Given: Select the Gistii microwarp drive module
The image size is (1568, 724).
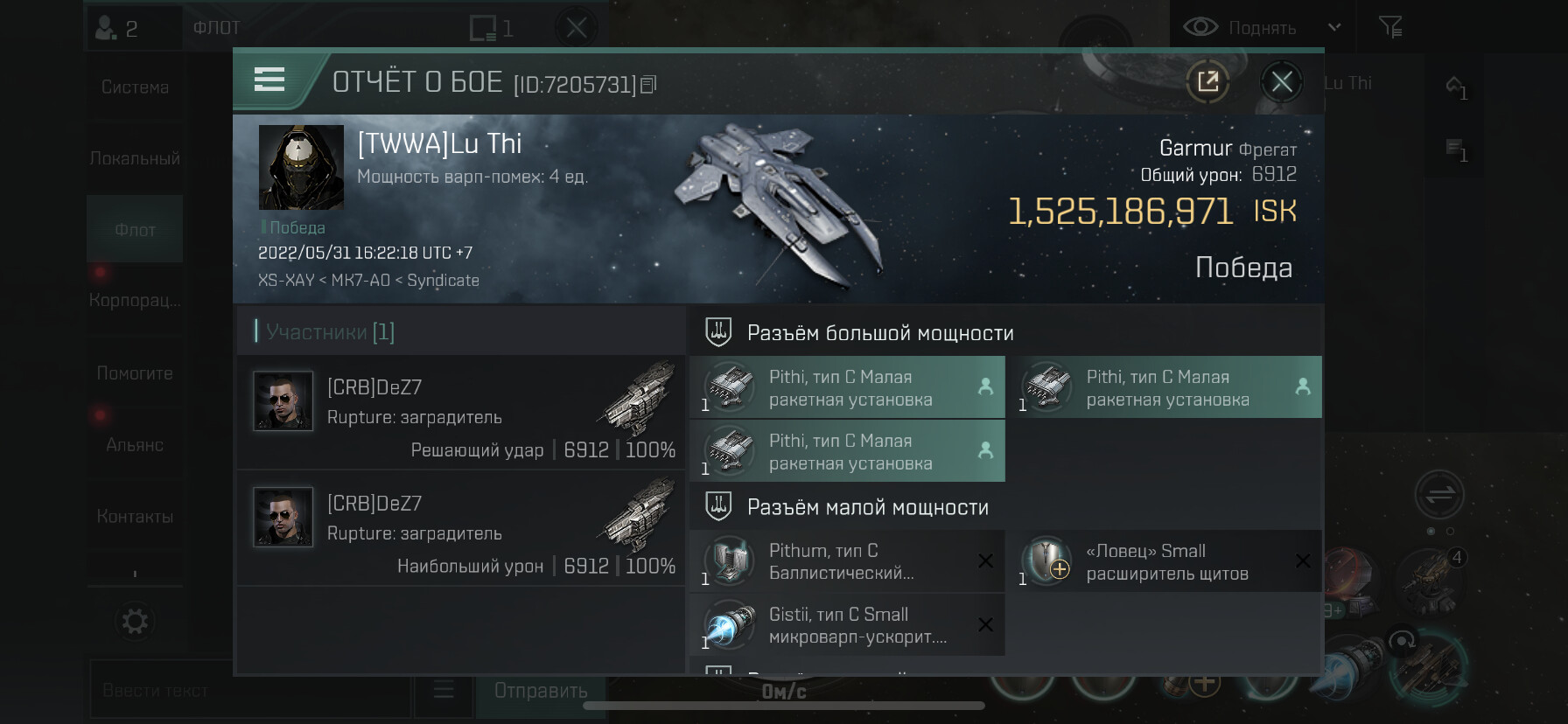Looking at the screenshot, I should point(847,625).
